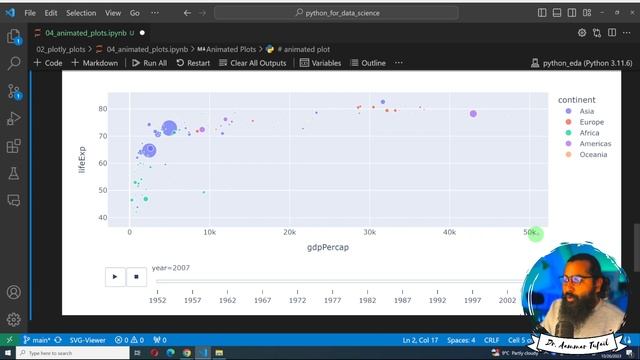Viewport: 640px width, 360px height.
Task: Open More Actions ellipsis in editor title
Action: pos(627,33)
